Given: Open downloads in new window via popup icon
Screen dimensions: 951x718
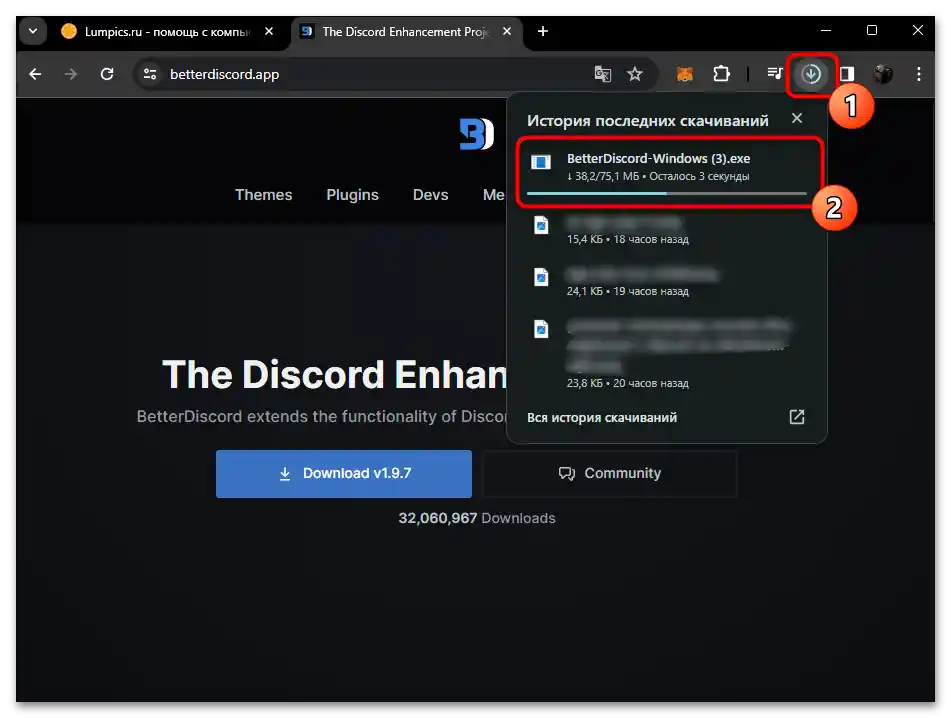Looking at the screenshot, I should [796, 417].
